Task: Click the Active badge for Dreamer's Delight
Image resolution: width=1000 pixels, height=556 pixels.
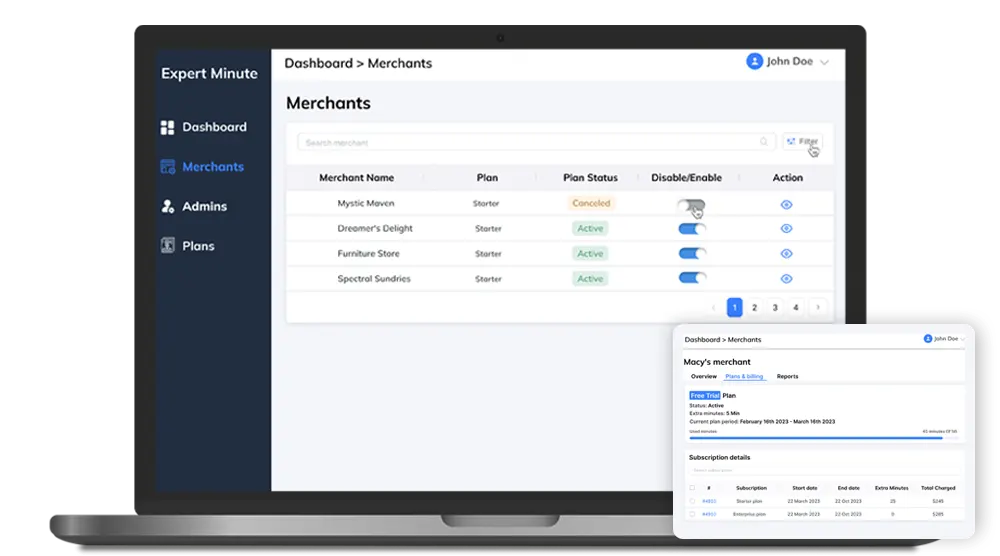Action: pyautogui.click(x=590, y=228)
